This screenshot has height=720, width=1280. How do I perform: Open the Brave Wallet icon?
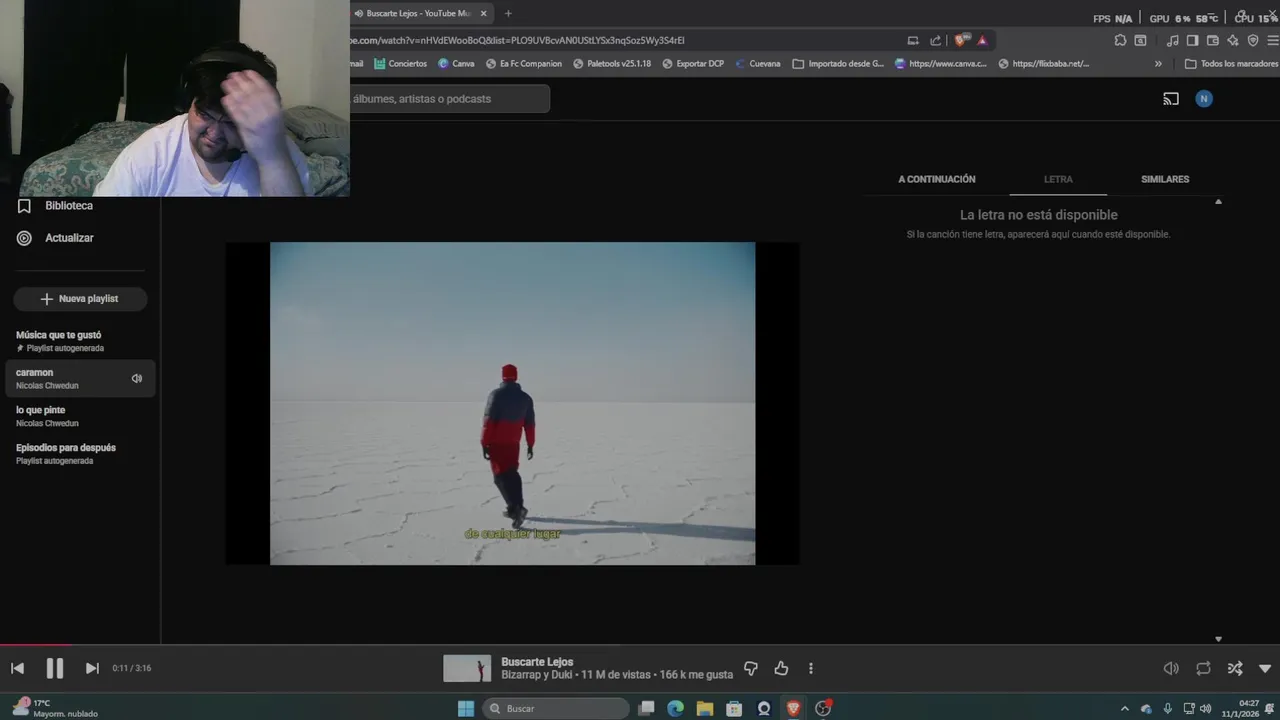click(x=1213, y=40)
